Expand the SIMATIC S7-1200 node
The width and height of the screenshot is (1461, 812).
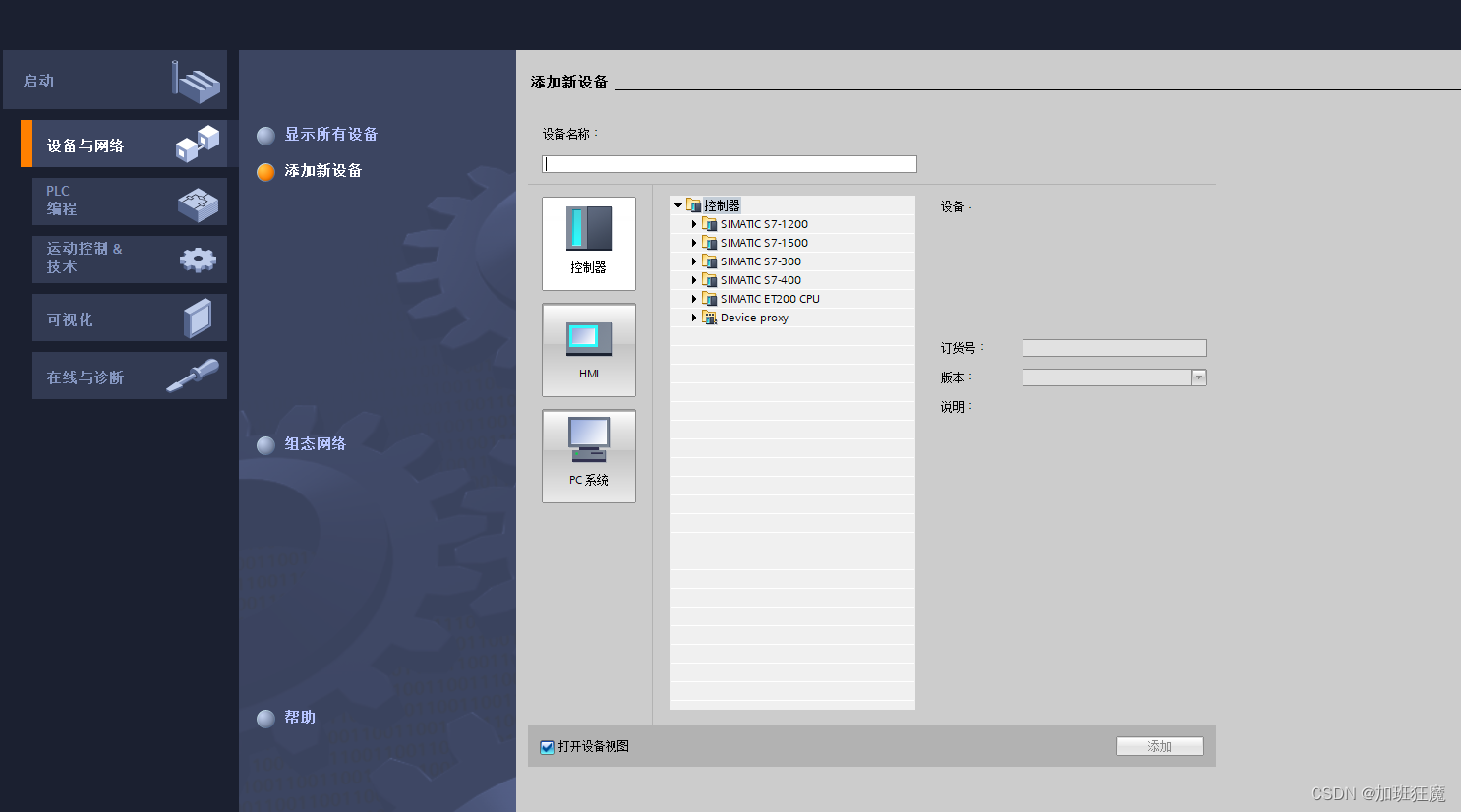point(694,224)
